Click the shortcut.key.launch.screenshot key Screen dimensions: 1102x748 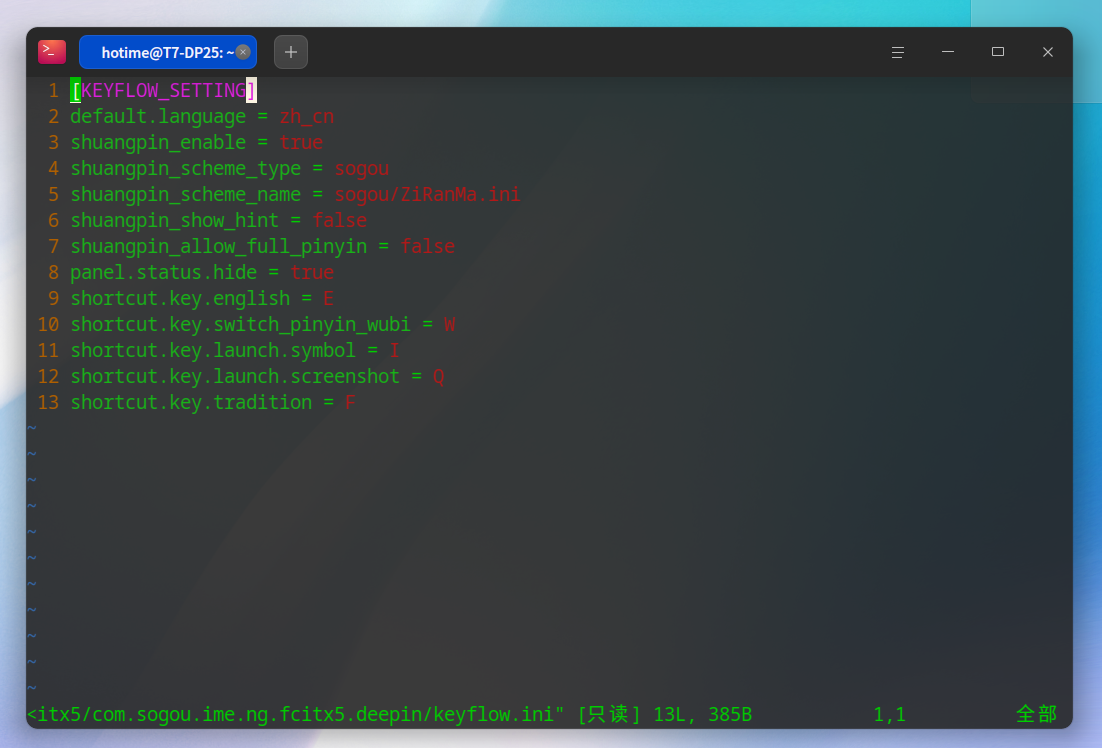[235, 377]
